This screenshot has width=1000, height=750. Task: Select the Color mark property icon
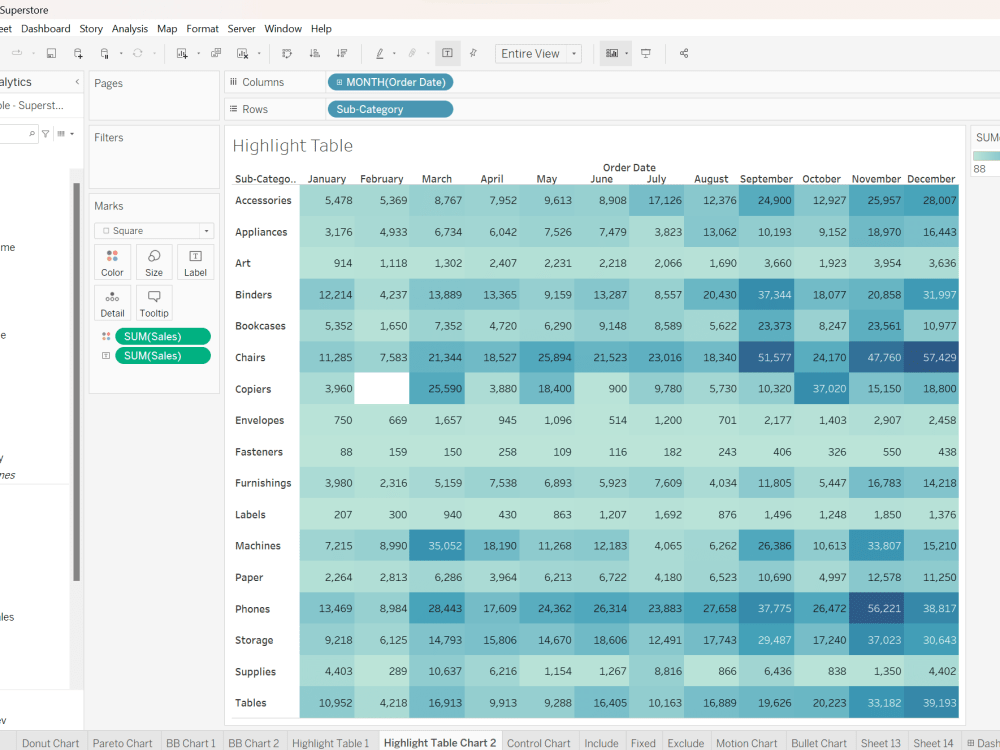click(x=112, y=262)
